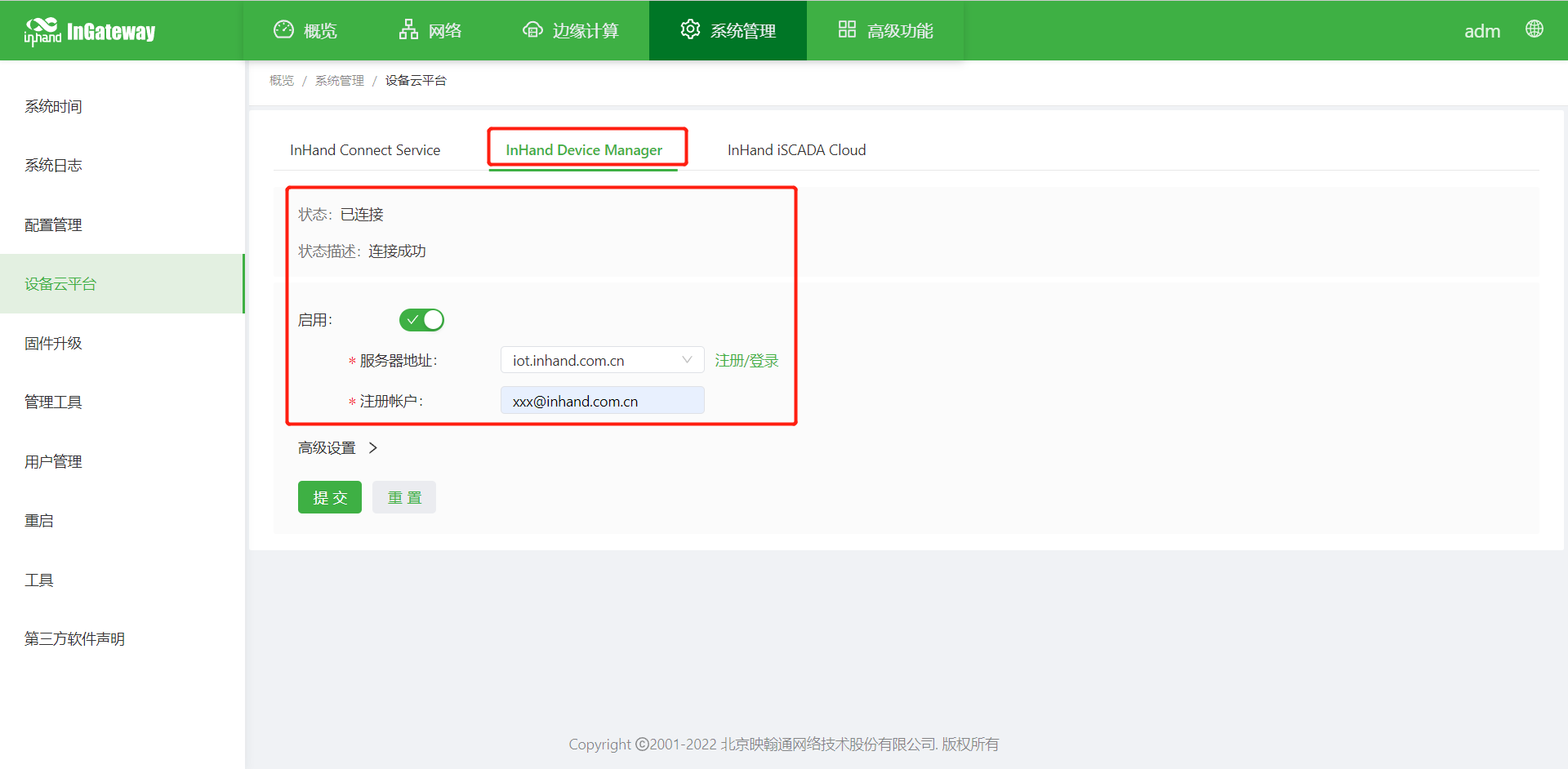Click the 状态: 已连接 status text
1568x769 pixels.
click(341, 215)
